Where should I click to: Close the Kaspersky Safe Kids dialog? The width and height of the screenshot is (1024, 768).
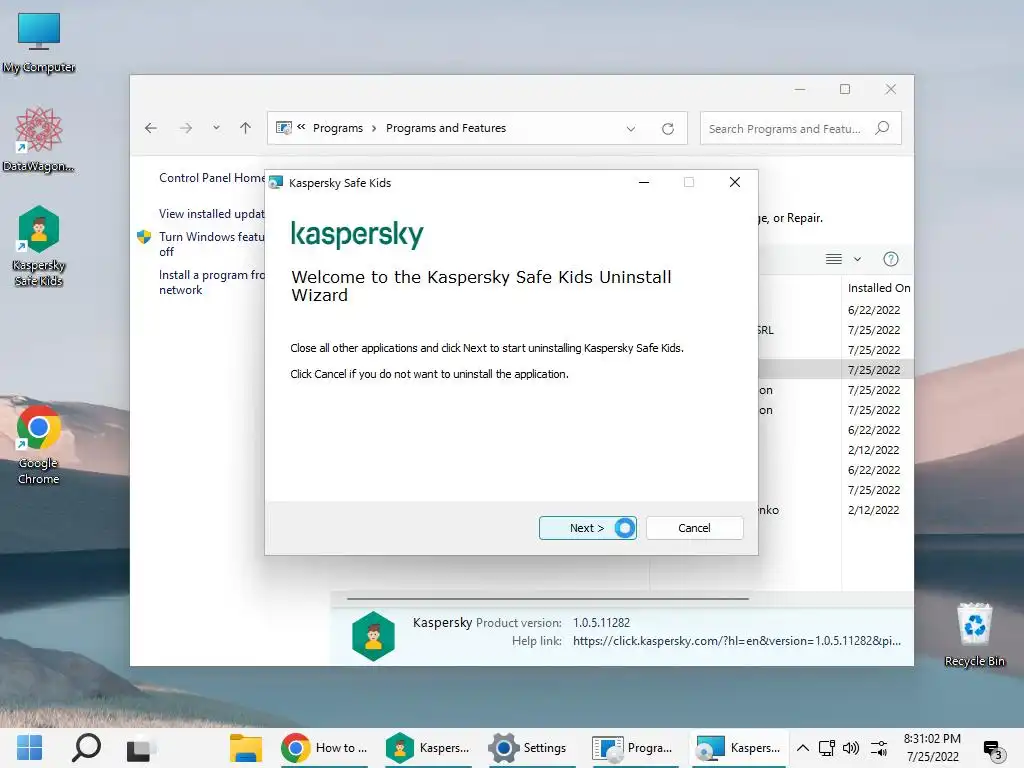[x=735, y=183]
